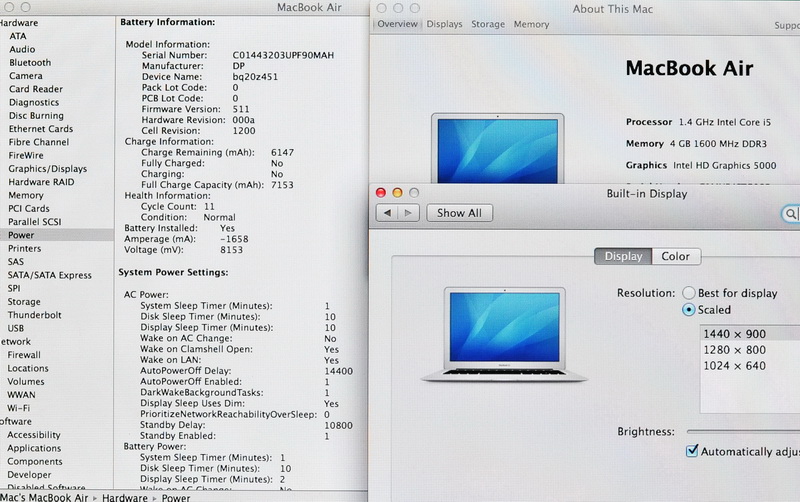Select Firewall under Network
The image size is (800, 502).
click(24, 355)
